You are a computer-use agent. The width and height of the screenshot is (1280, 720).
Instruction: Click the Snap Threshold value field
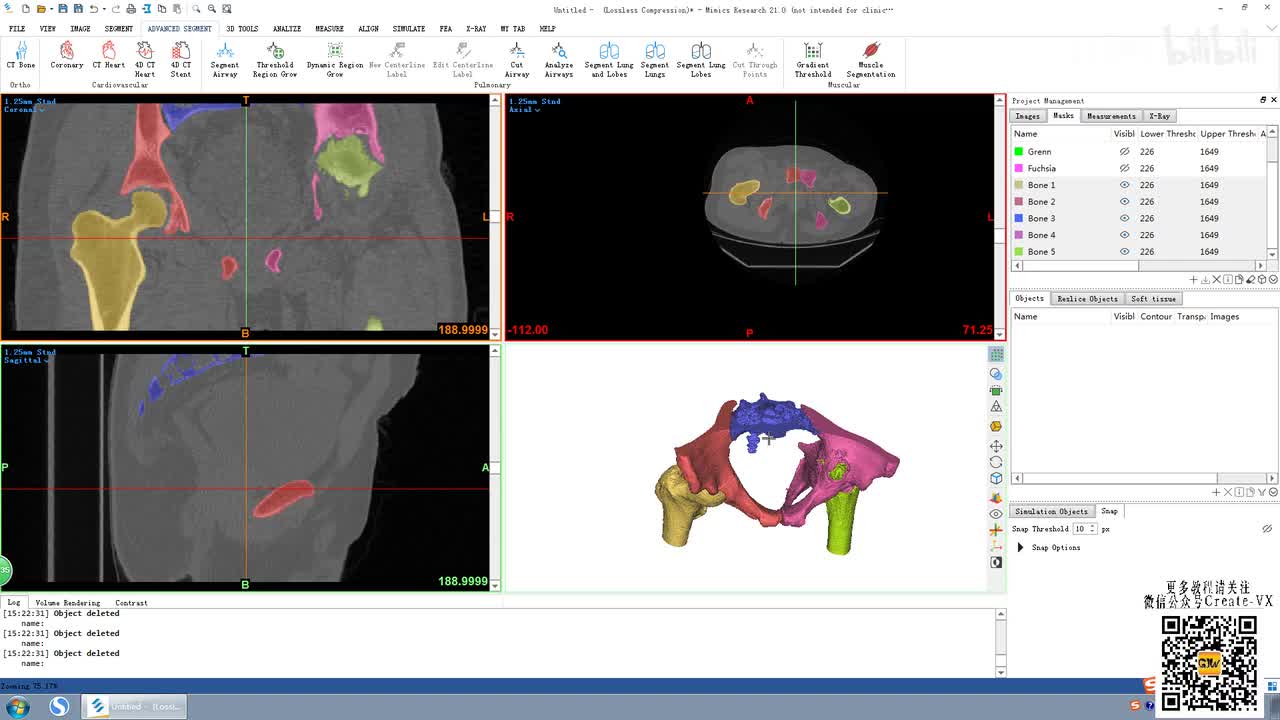coord(1080,529)
